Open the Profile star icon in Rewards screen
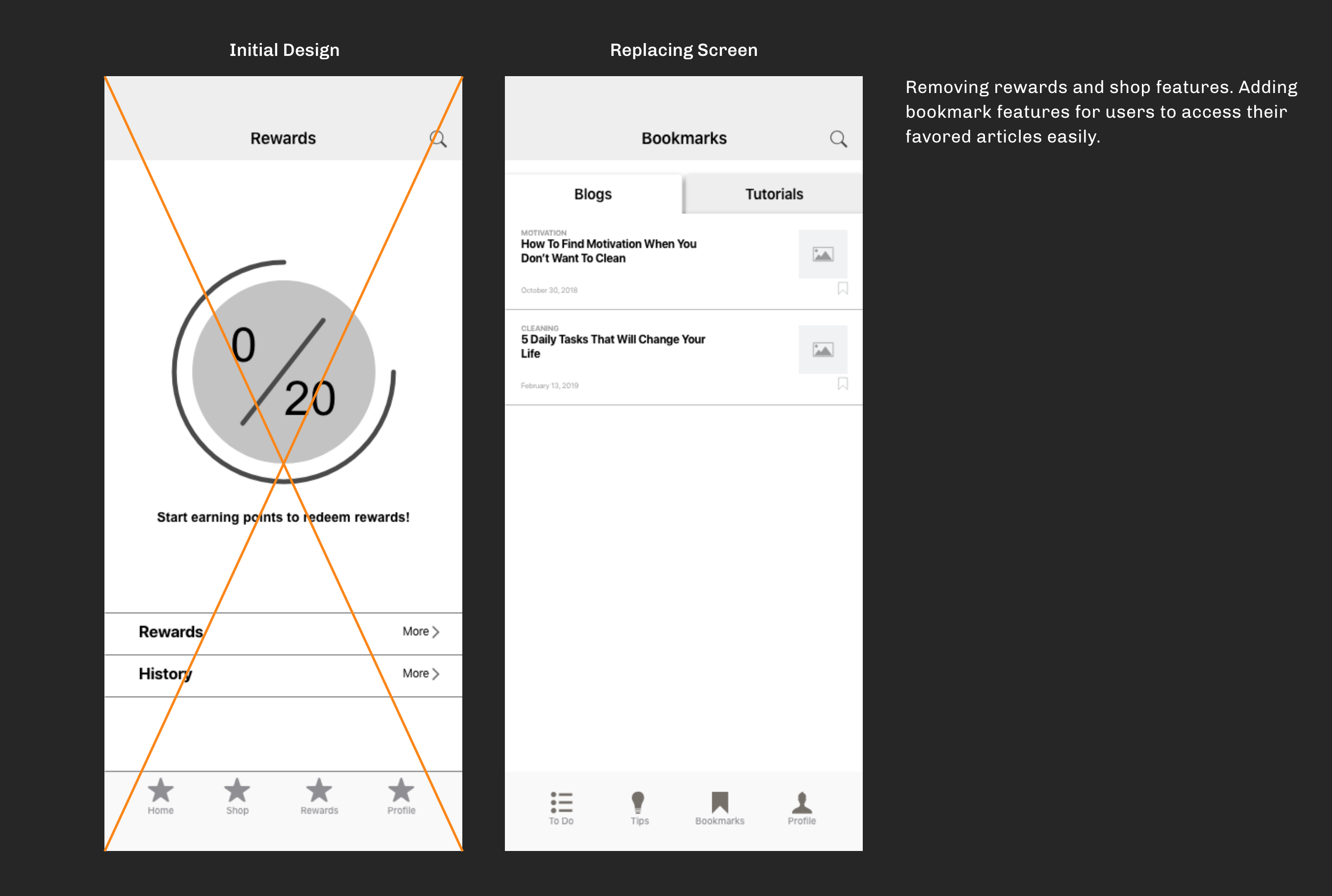The height and width of the screenshot is (896, 1332). pyautogui.click(x=401, y=790)
